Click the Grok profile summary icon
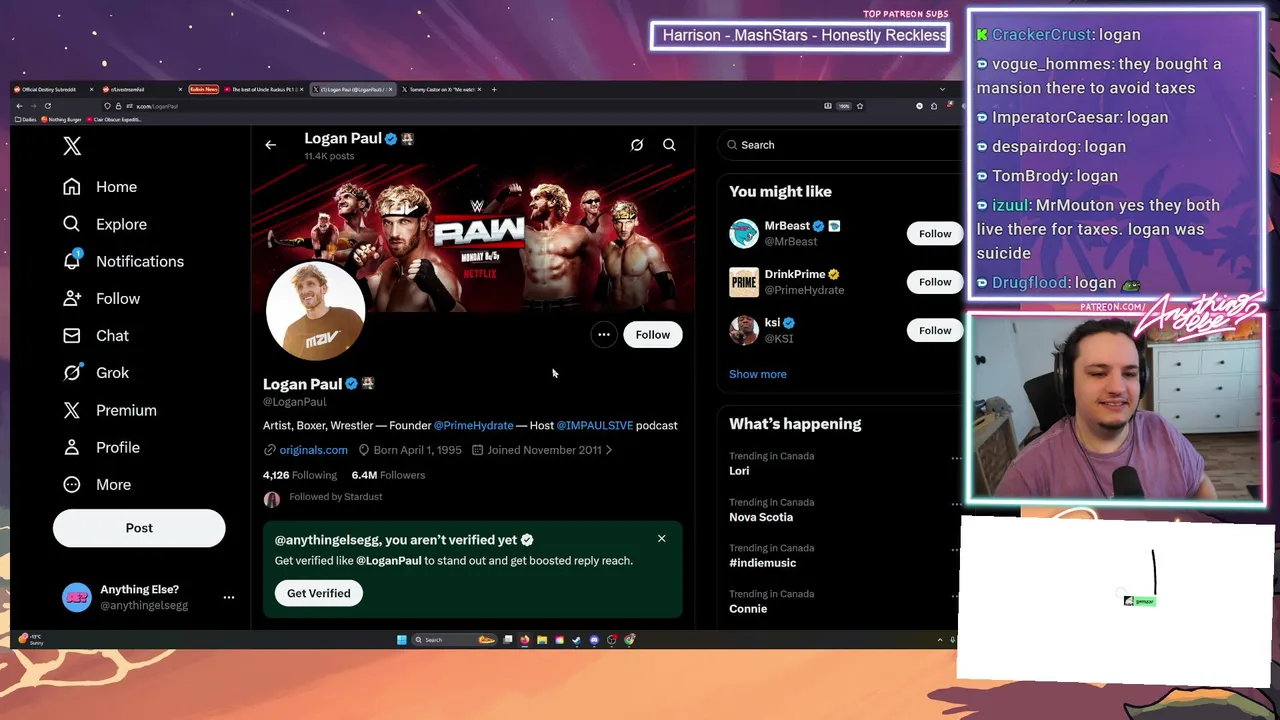Viewport: 1280px width, 720px height. 636,145
